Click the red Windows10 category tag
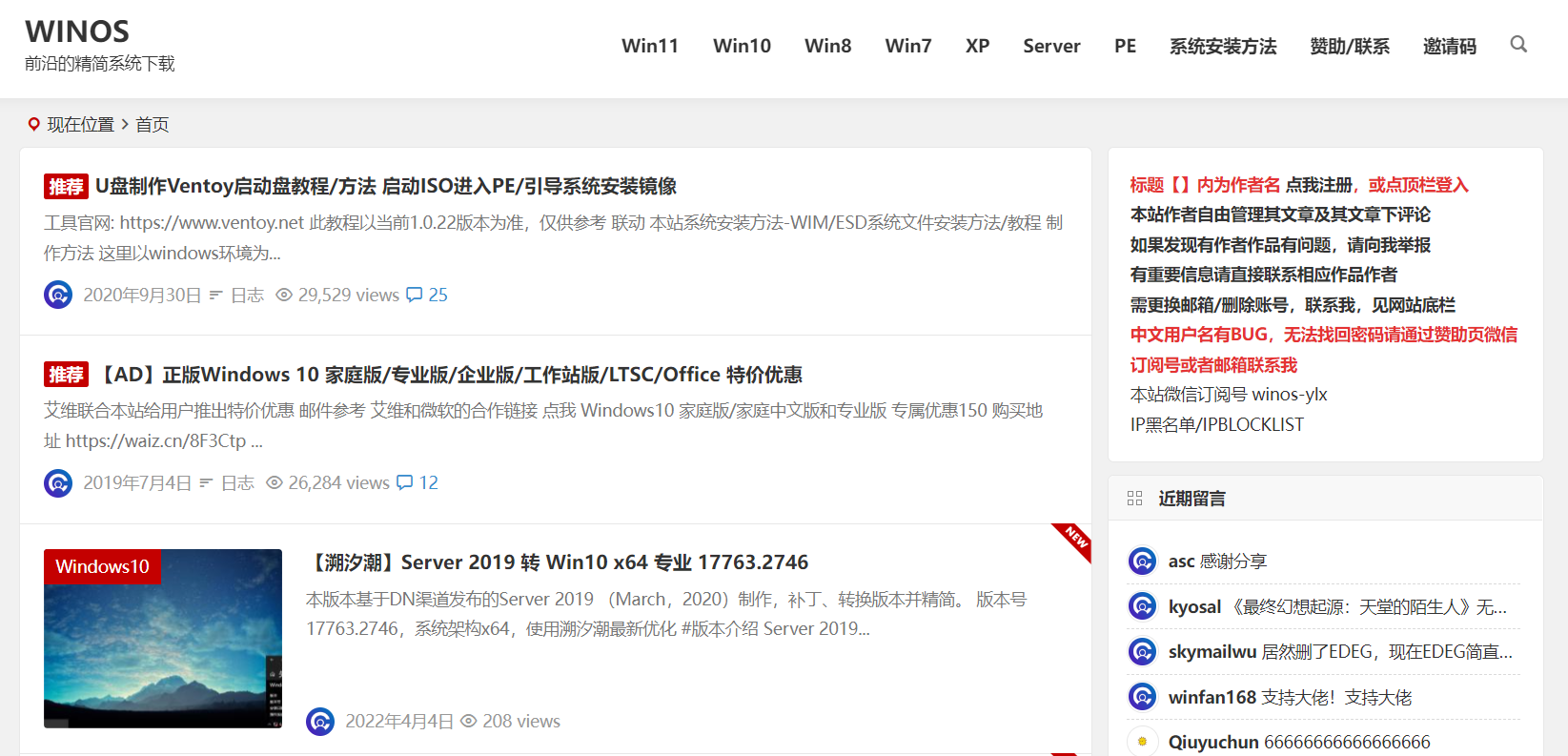The height and width of the screenshot is (756, 1568). tap(102, 566)
